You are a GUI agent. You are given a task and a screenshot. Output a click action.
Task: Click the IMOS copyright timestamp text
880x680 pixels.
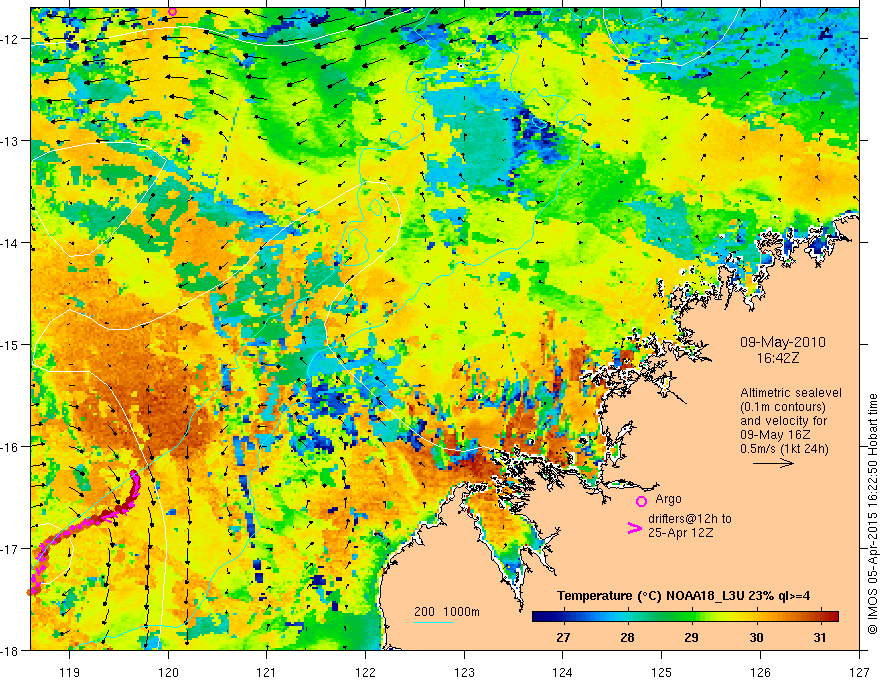pos(873,514)
